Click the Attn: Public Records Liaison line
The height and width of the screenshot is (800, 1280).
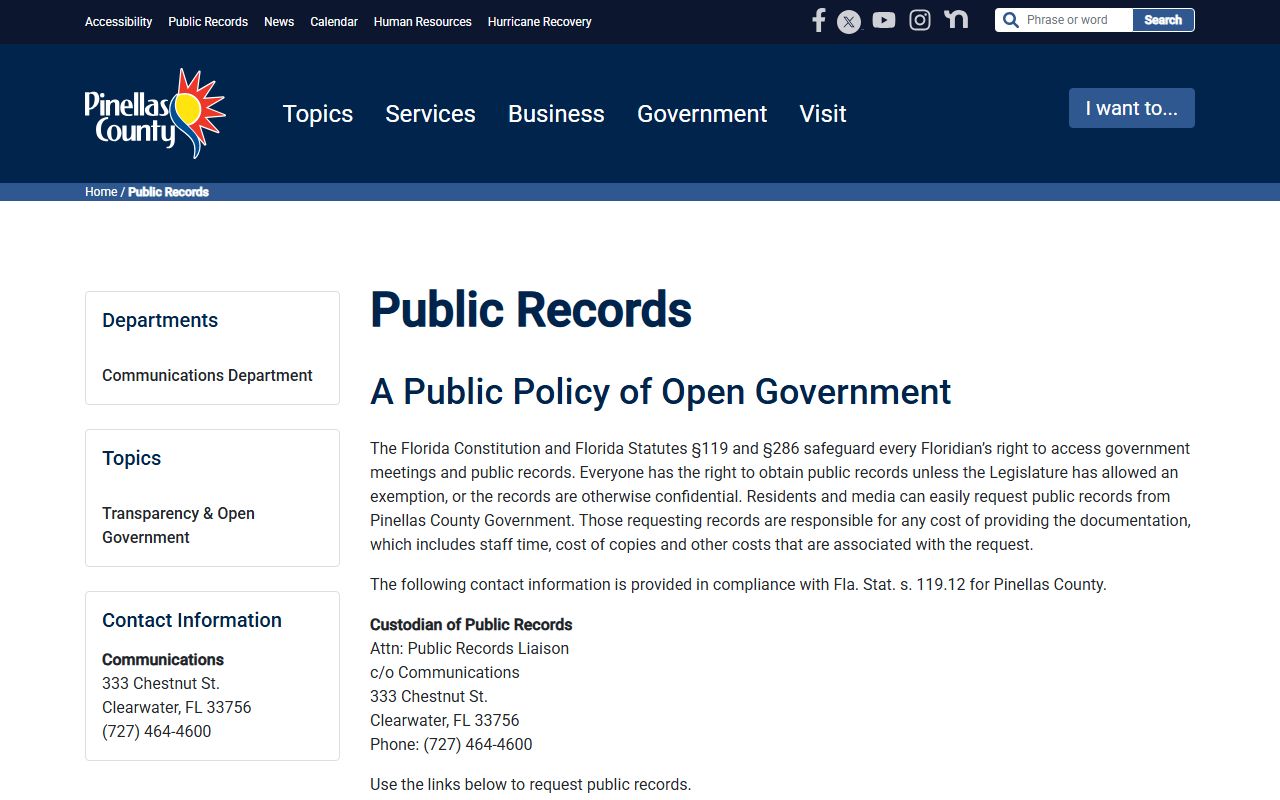click(x=469, y=649)
